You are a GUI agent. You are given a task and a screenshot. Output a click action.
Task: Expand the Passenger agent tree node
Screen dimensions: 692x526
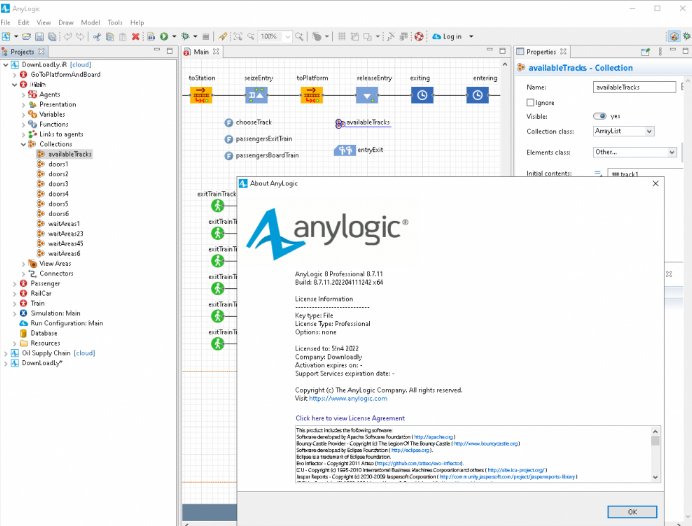pyautogui.click(x=15, y=284)
